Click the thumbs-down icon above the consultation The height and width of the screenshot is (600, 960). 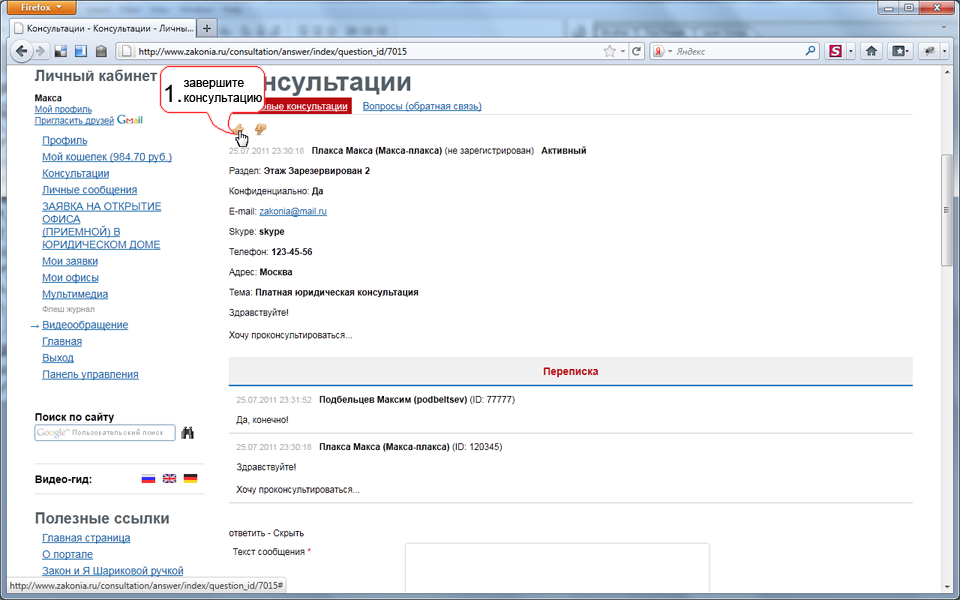tap(261, 129)
